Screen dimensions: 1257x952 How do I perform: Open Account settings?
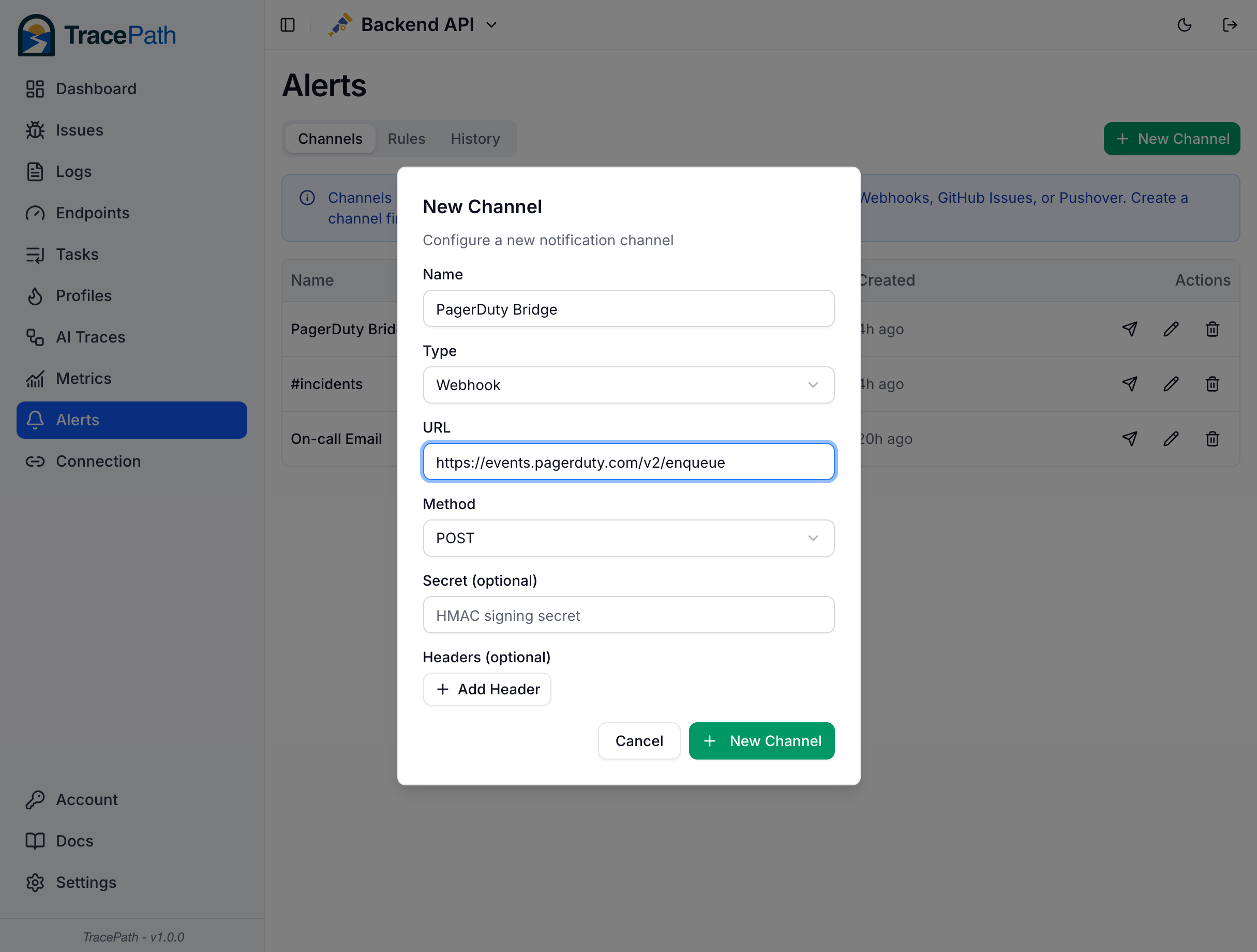click(132, 800)
